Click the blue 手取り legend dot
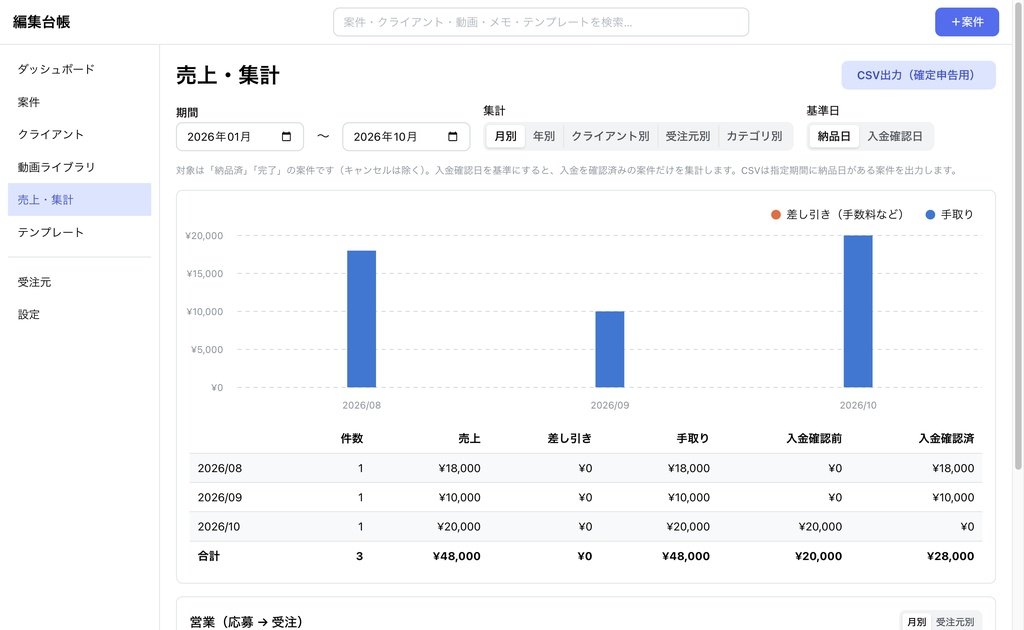1024x630 pixels. tap(930, 215)
